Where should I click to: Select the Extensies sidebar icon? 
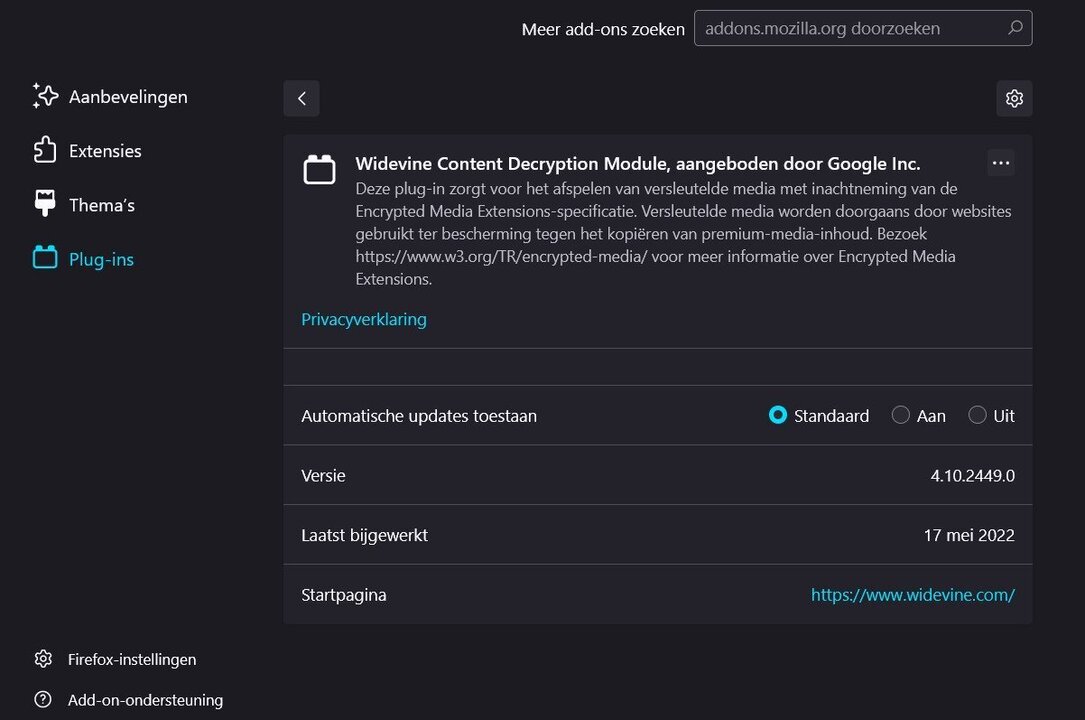[x=45, y=150]
